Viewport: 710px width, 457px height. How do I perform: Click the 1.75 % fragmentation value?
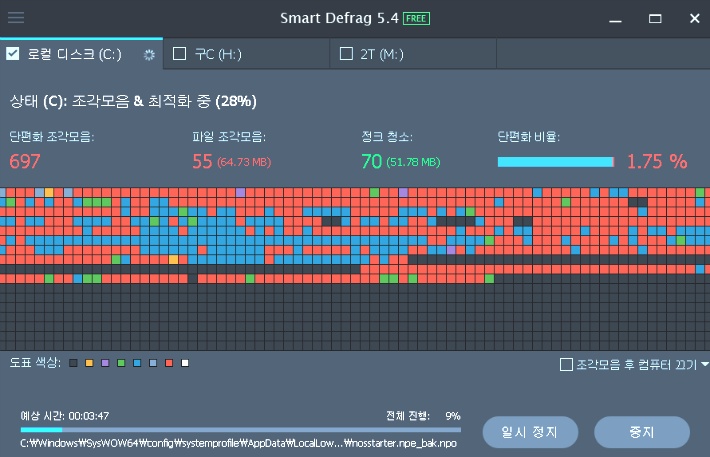[657, 162]
